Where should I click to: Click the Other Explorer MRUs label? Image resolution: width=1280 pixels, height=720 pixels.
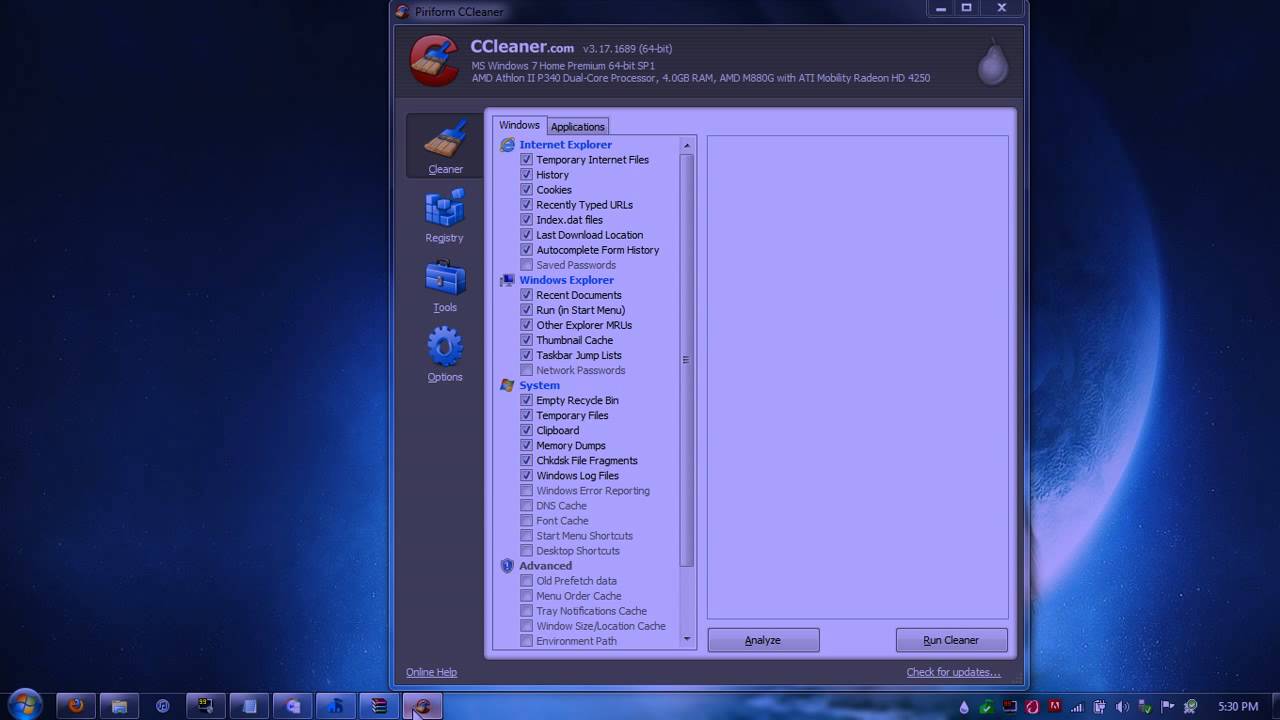(x=584, y=325)
